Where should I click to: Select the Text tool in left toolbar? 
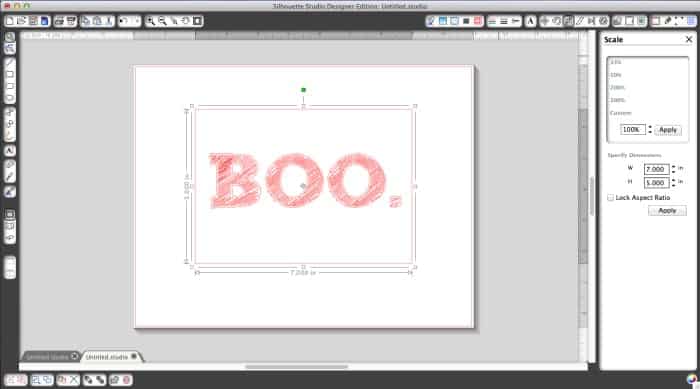pyautogui.click(x=10, y=151)
